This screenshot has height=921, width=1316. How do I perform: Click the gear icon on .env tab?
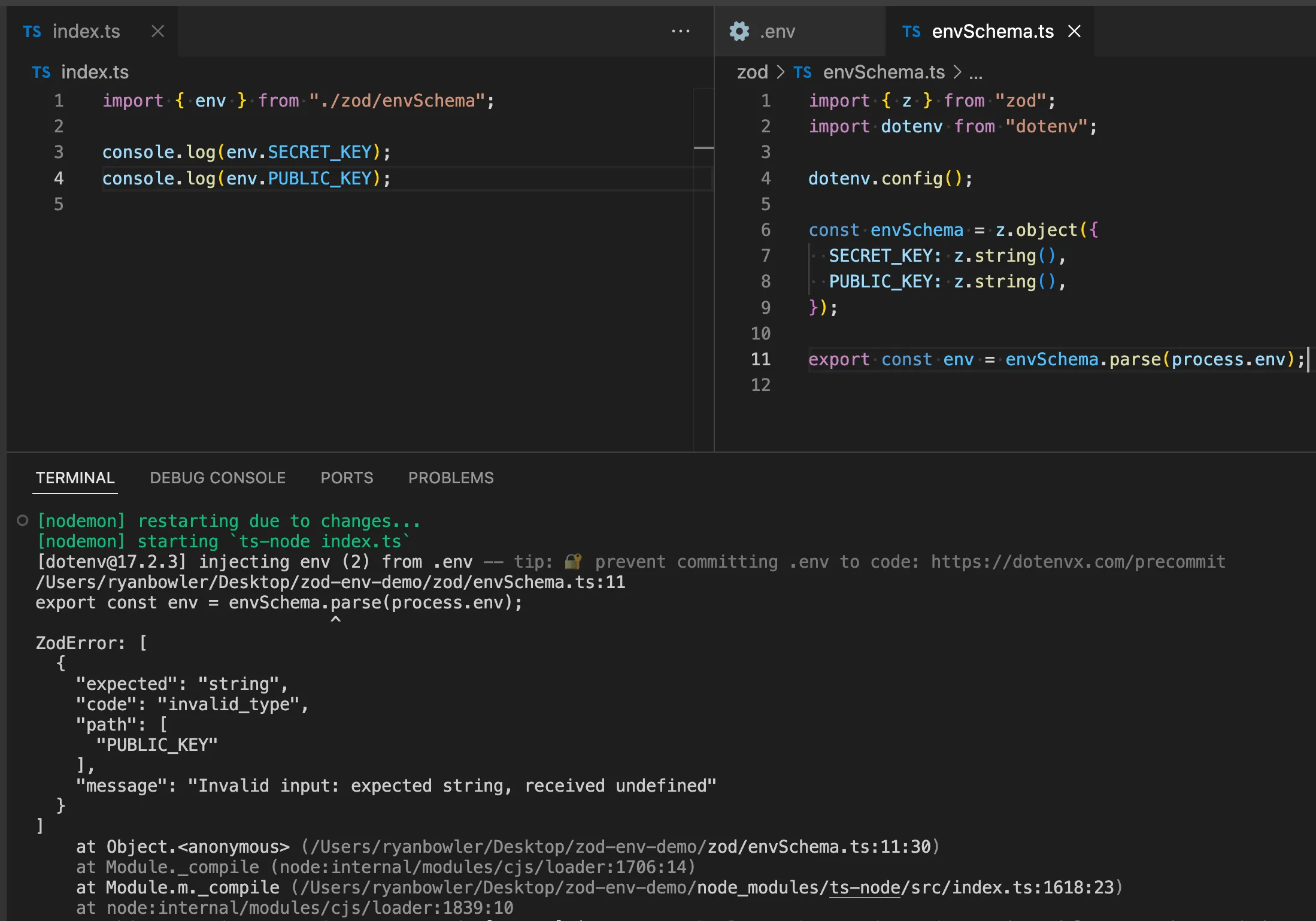[739, 31]
